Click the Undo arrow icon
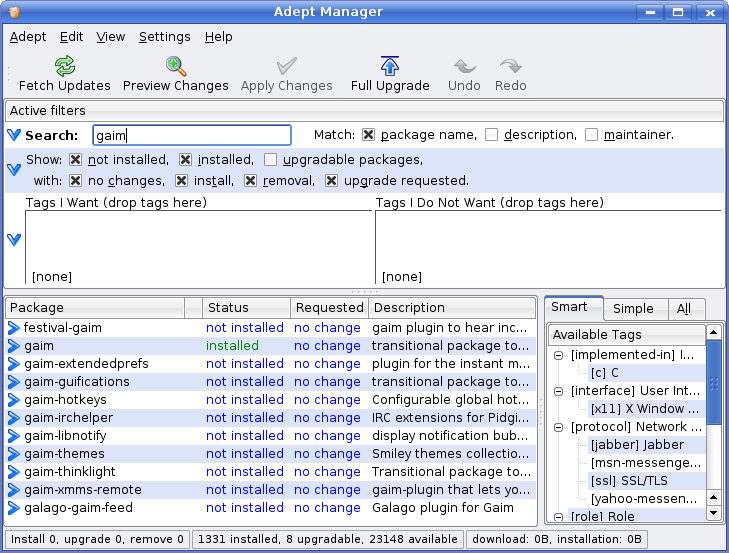Screen dimensions: 729x553 coord(464,67)
